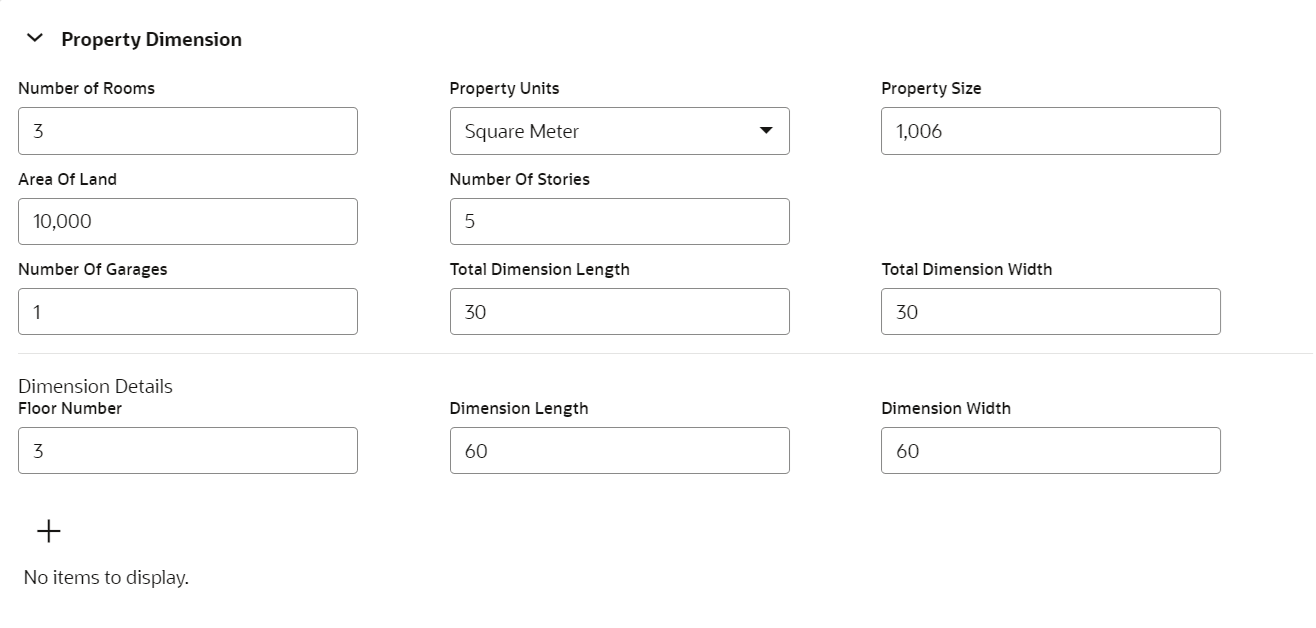Select the Number of Rooms field
Image resolution: width=1316 pixels, height=628 pixels.
point(188,131)
